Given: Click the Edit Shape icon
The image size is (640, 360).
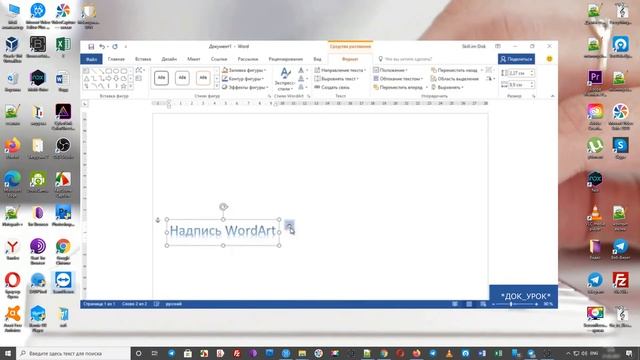Looking at the screenshot, I should coord(139,70).
